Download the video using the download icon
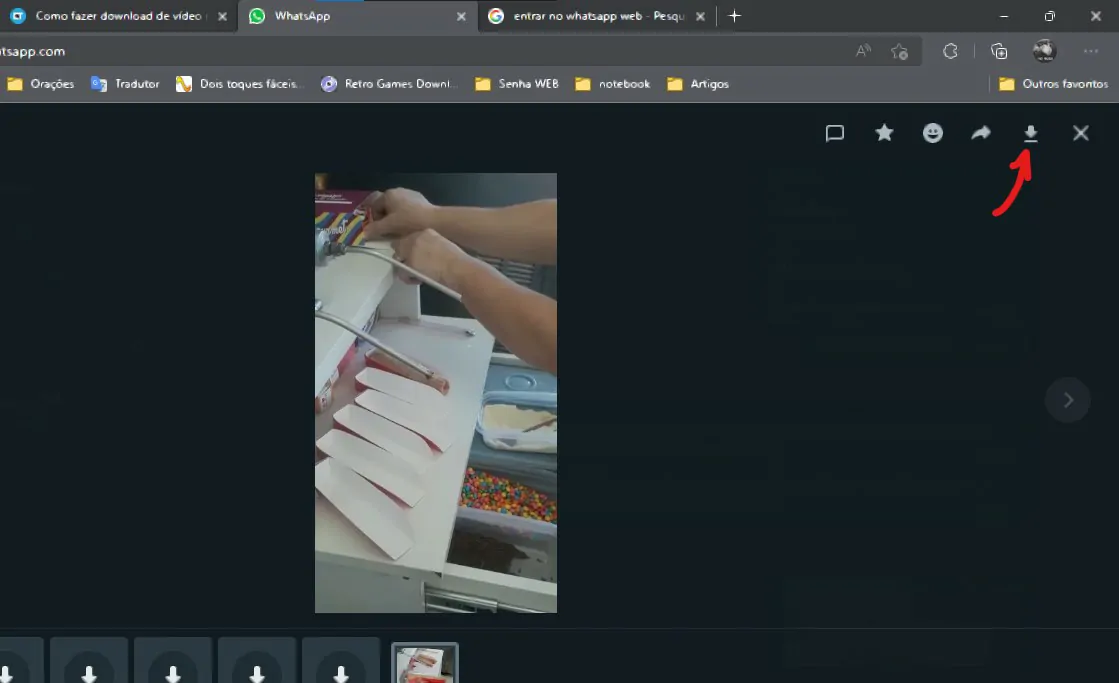The width and height of the screenshot is (1119, 683). coord(1031,133)
